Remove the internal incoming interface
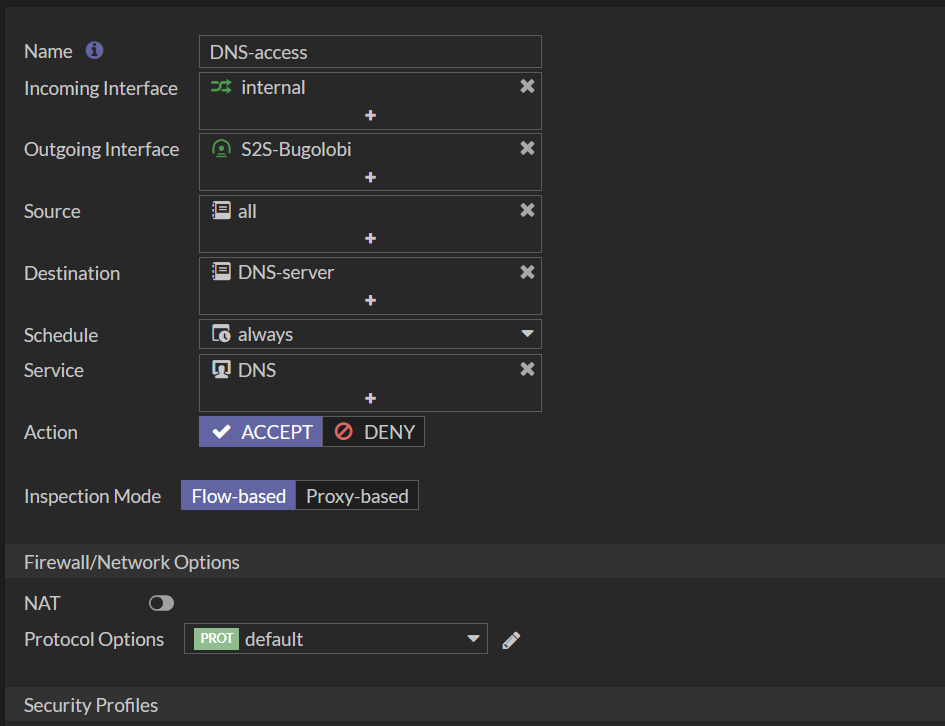The width and height of the screenshot is (945, 726). [x=527, y=87]
